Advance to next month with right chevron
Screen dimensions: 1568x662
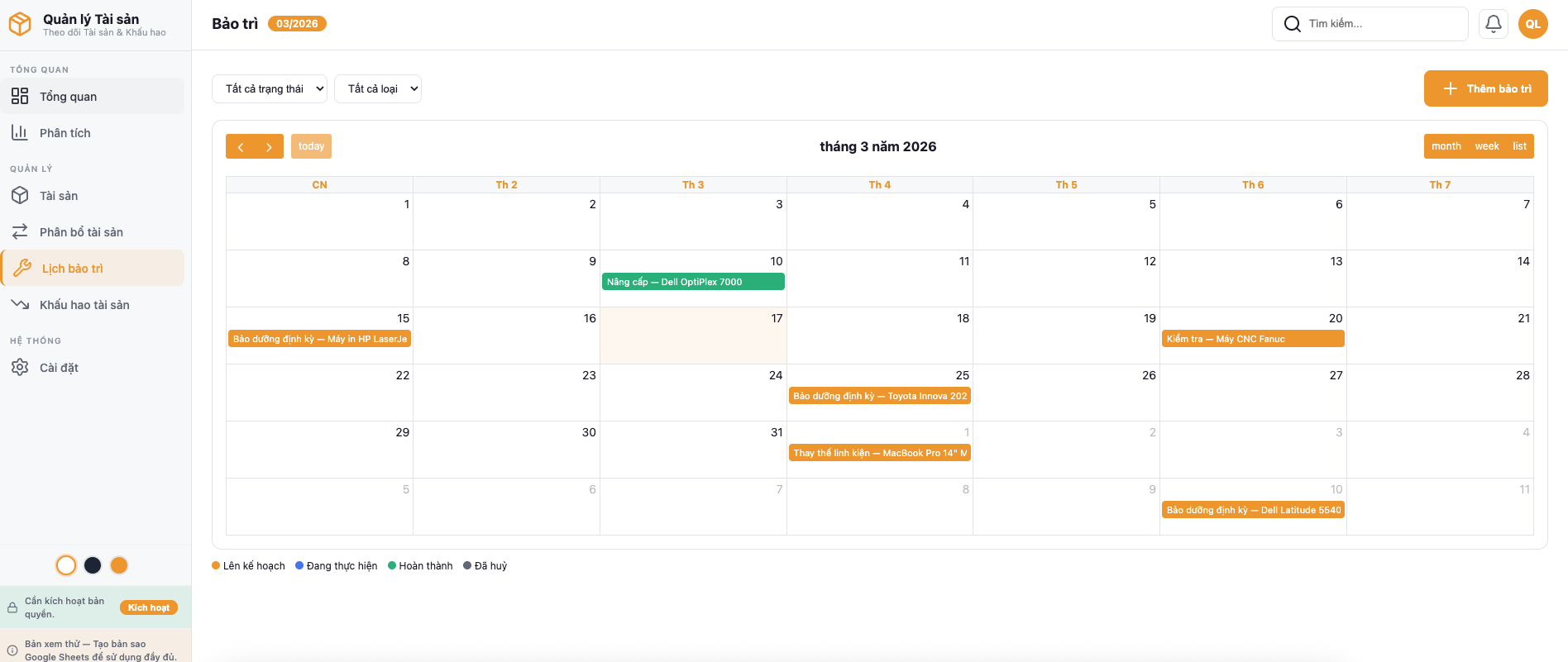[269, 147]
